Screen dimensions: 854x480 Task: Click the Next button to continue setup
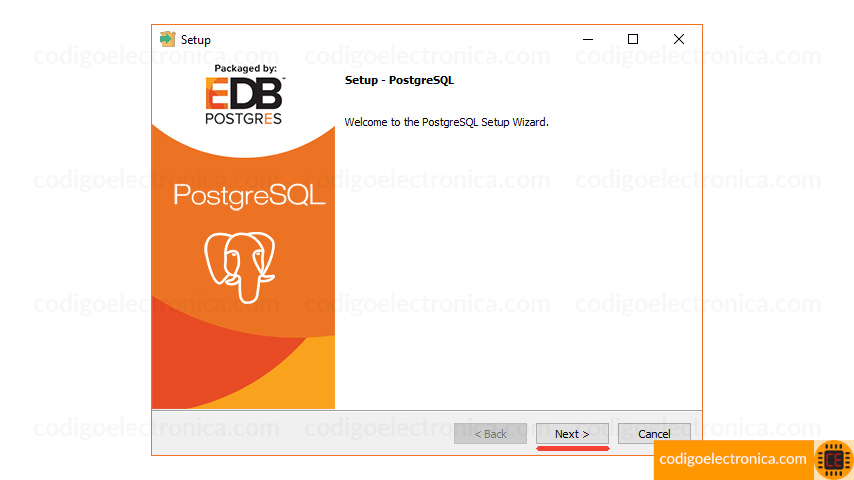(572, 434)
